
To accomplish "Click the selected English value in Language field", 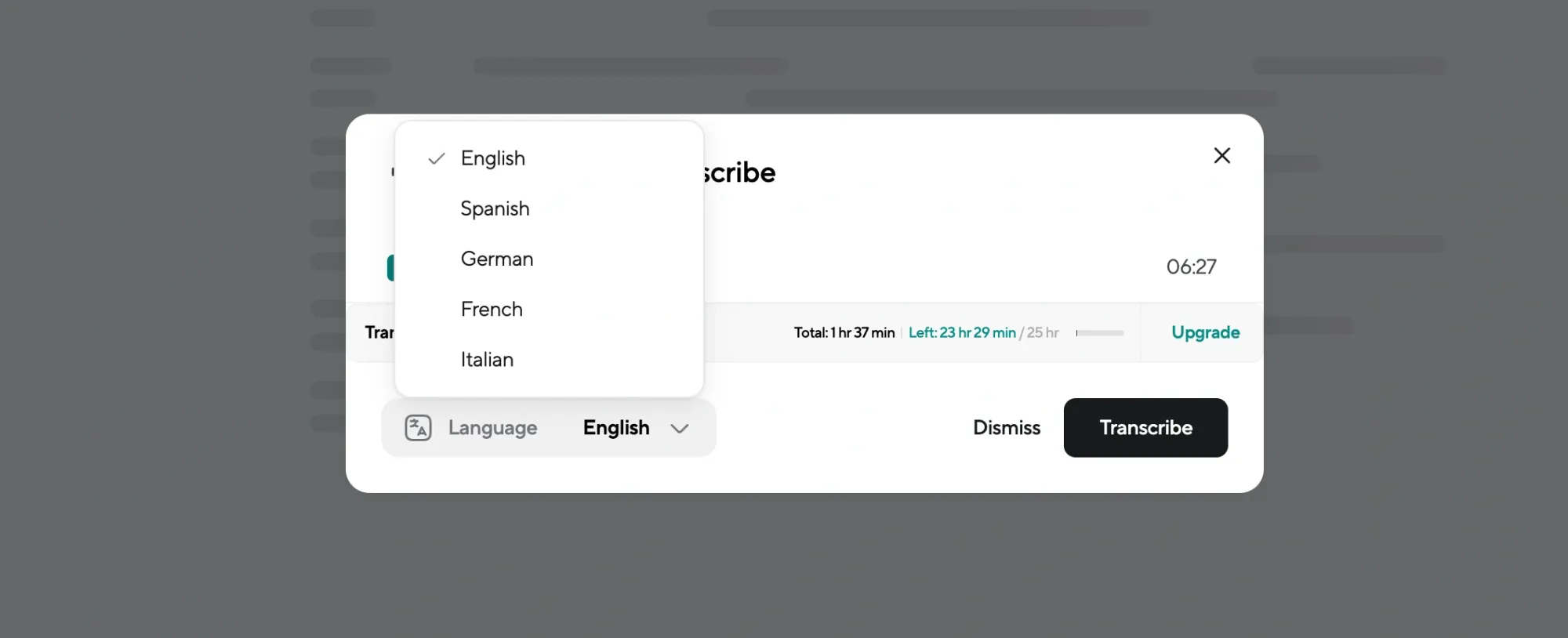I will coord(616,428).
